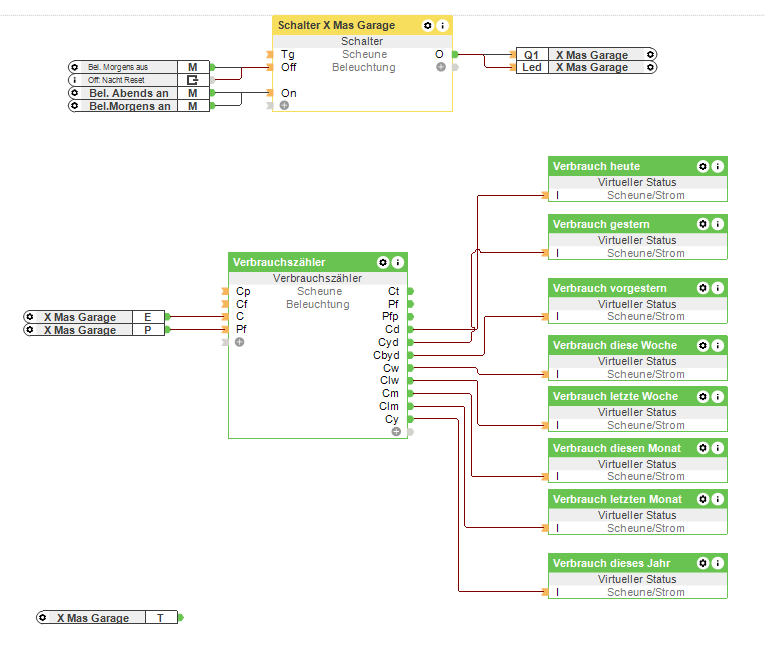Open settings gear of Verbrauch dieses Jahr block
The image size is (765, 662).
coord(703,563)
